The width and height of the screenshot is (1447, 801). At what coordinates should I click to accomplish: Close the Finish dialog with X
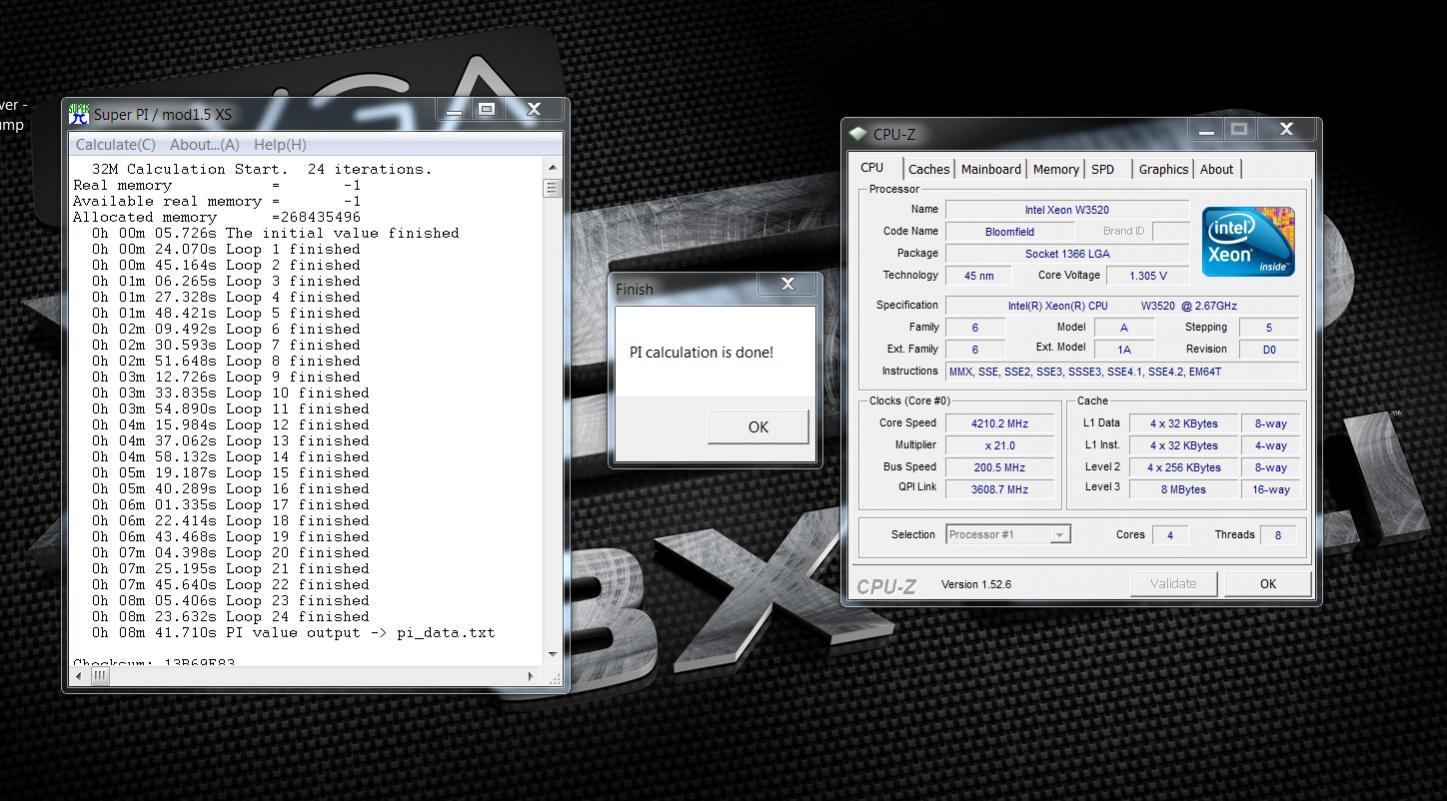(787, 284)
